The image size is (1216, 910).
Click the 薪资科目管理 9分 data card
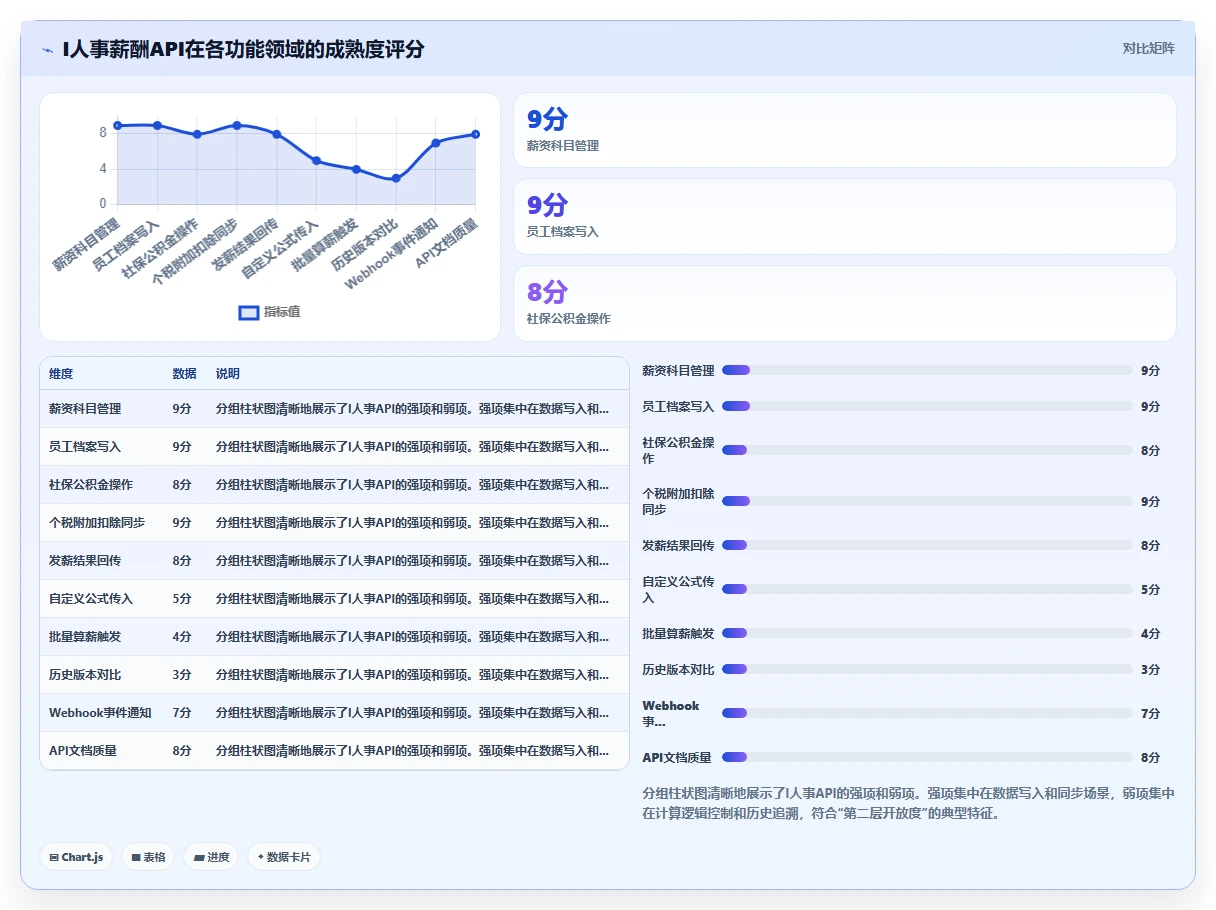coord(845,130)
